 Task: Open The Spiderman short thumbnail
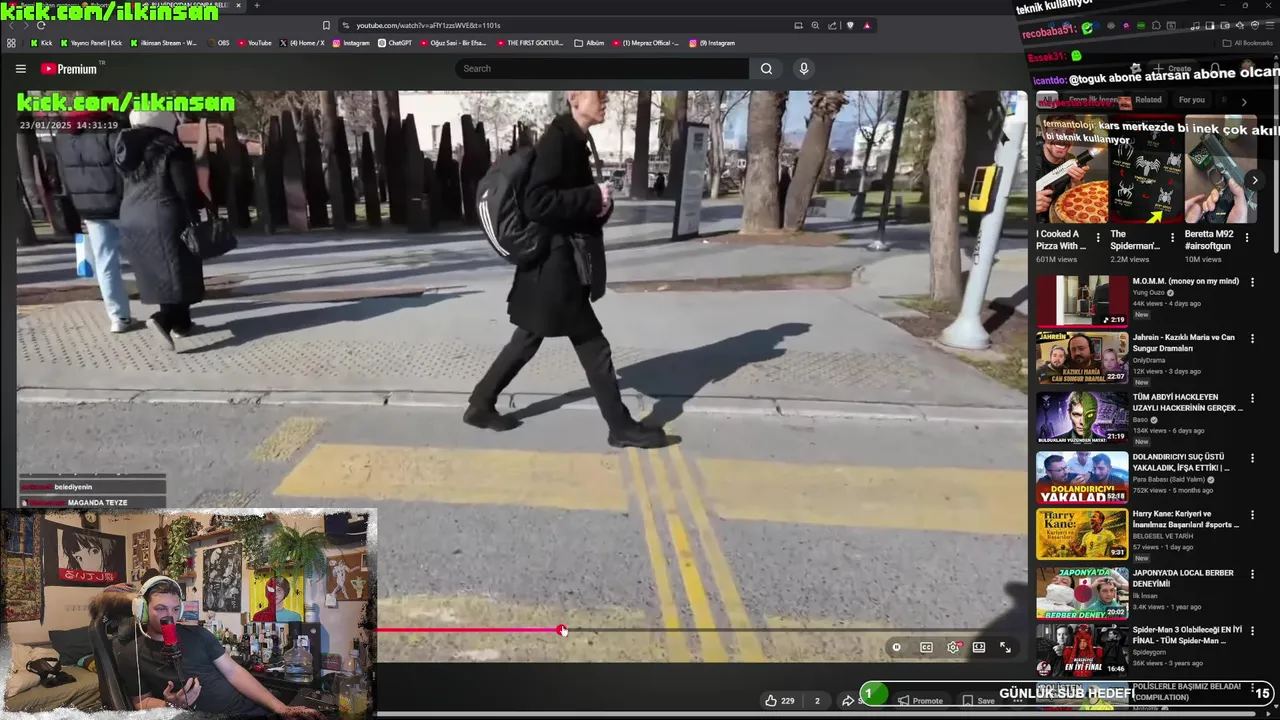(1145, 169)
